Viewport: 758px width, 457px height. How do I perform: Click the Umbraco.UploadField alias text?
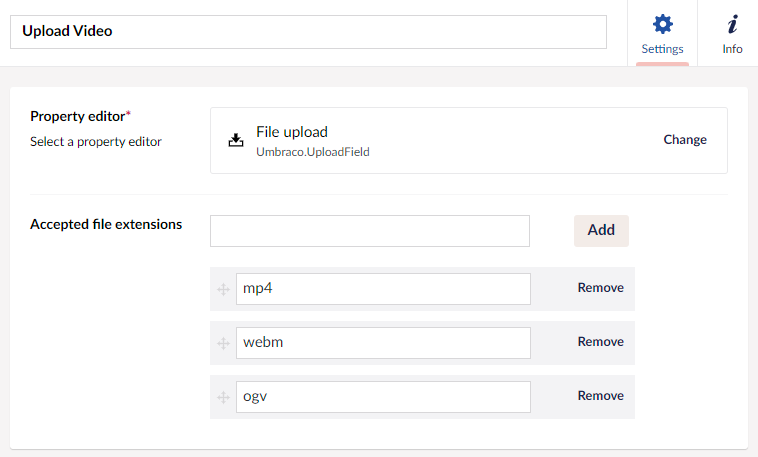313,152
